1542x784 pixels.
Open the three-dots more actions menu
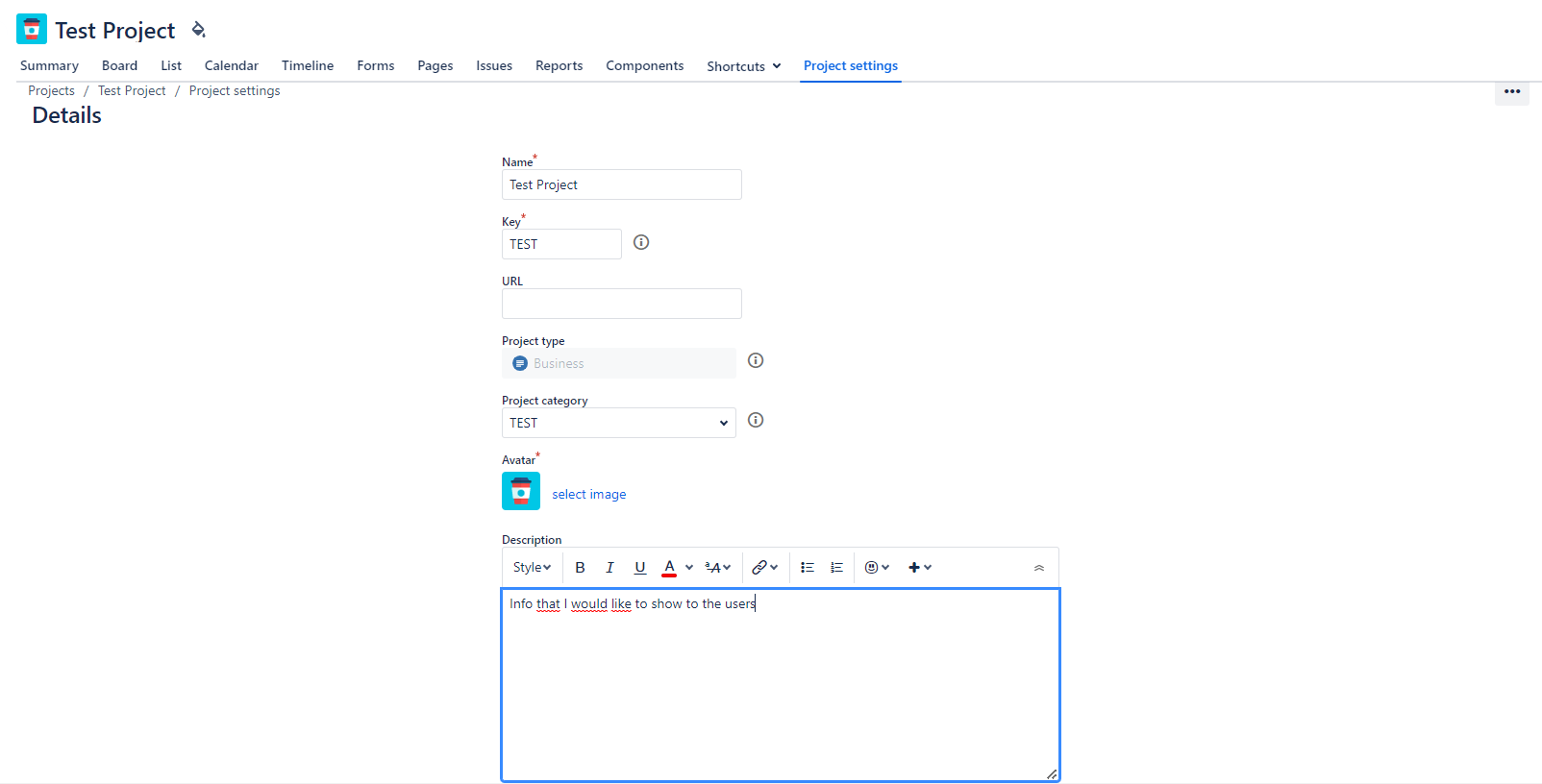point(1512,92)
